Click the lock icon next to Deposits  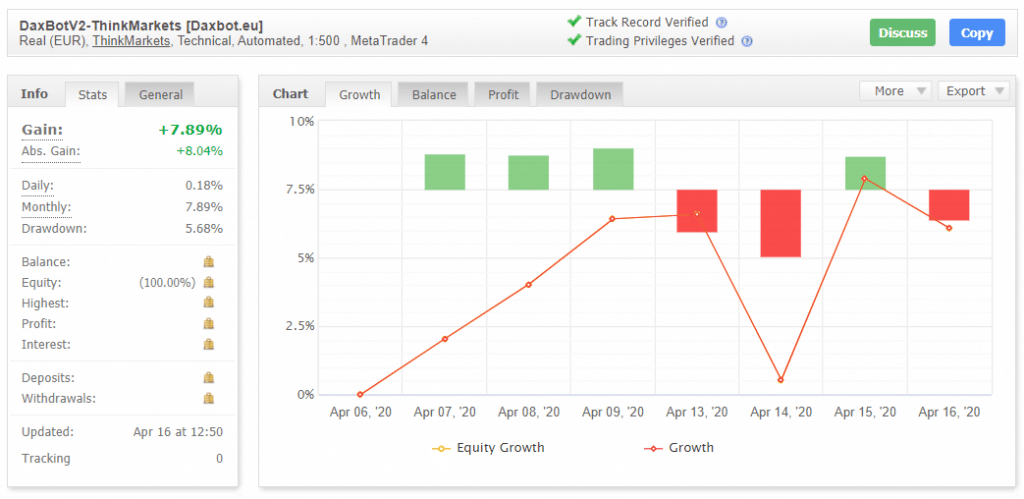[x=208, y=378]
